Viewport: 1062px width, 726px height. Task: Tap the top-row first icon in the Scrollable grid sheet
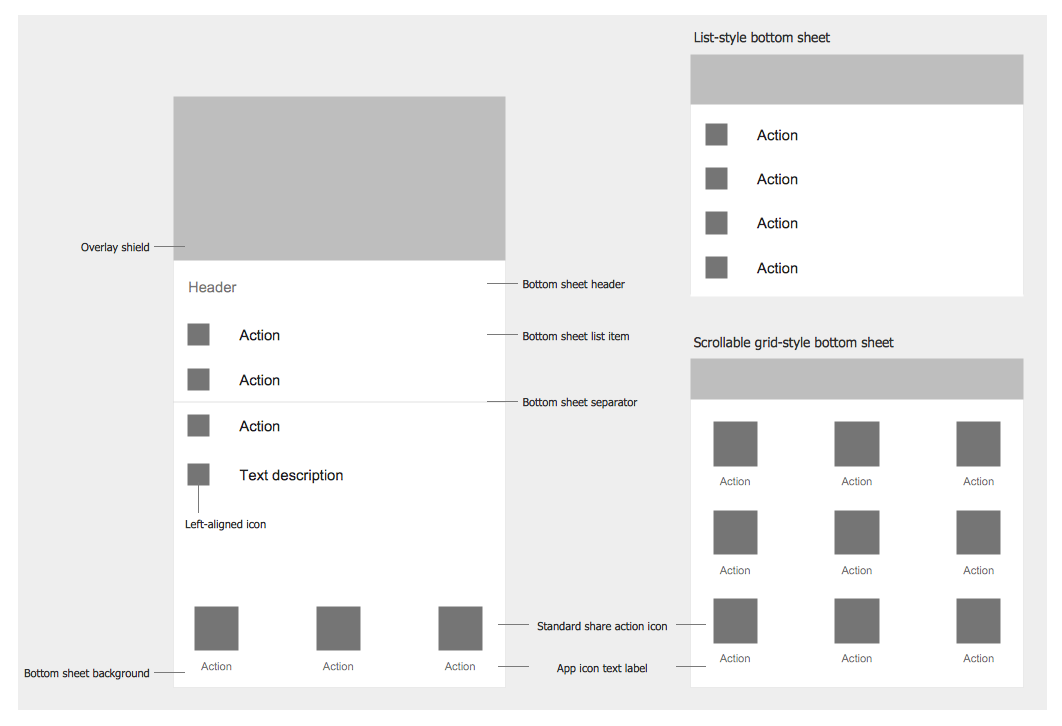(735, 444)
